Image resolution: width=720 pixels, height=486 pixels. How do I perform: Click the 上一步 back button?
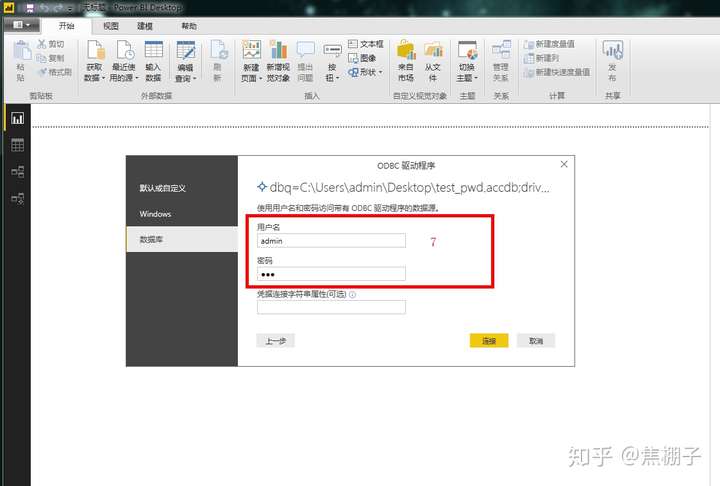(x=276, y=341)
